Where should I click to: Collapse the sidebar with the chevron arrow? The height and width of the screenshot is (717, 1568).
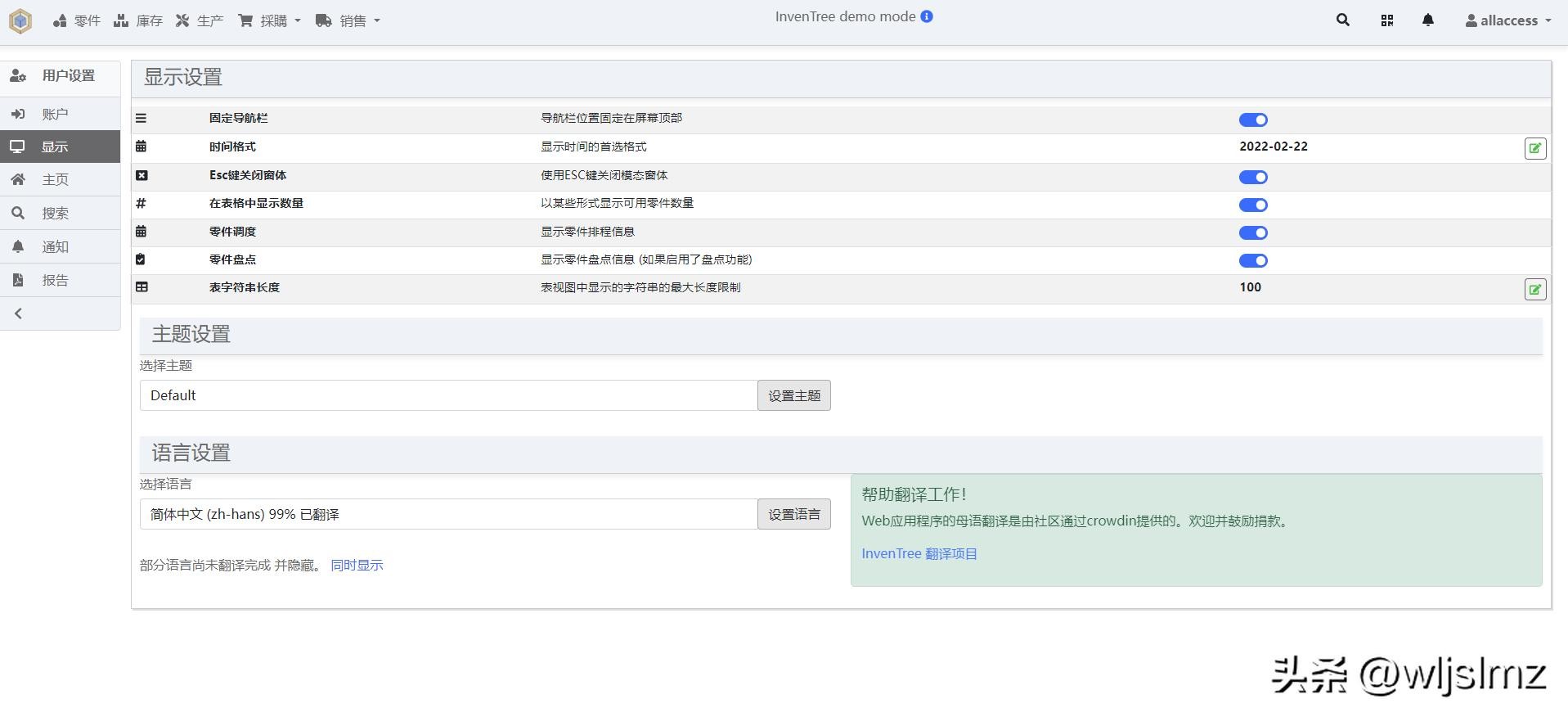pos(18,313)
